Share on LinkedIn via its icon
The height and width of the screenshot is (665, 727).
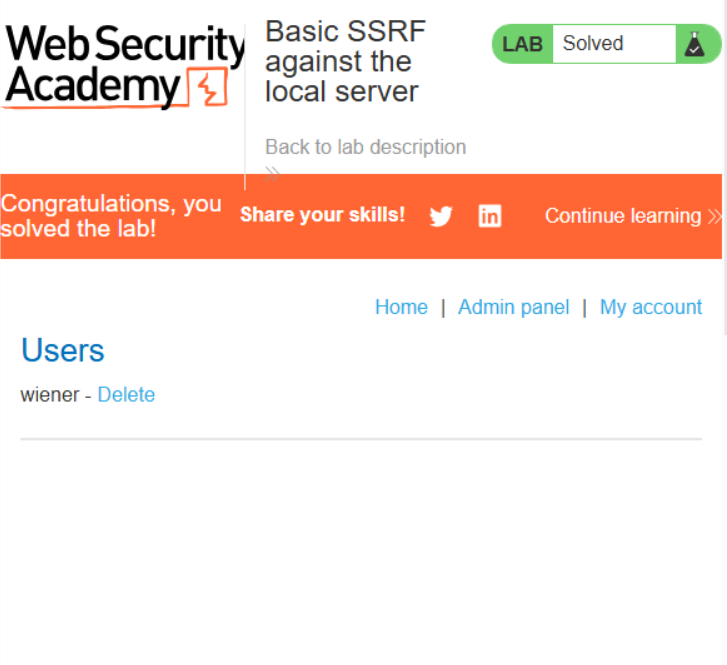[x=490, y=216]
